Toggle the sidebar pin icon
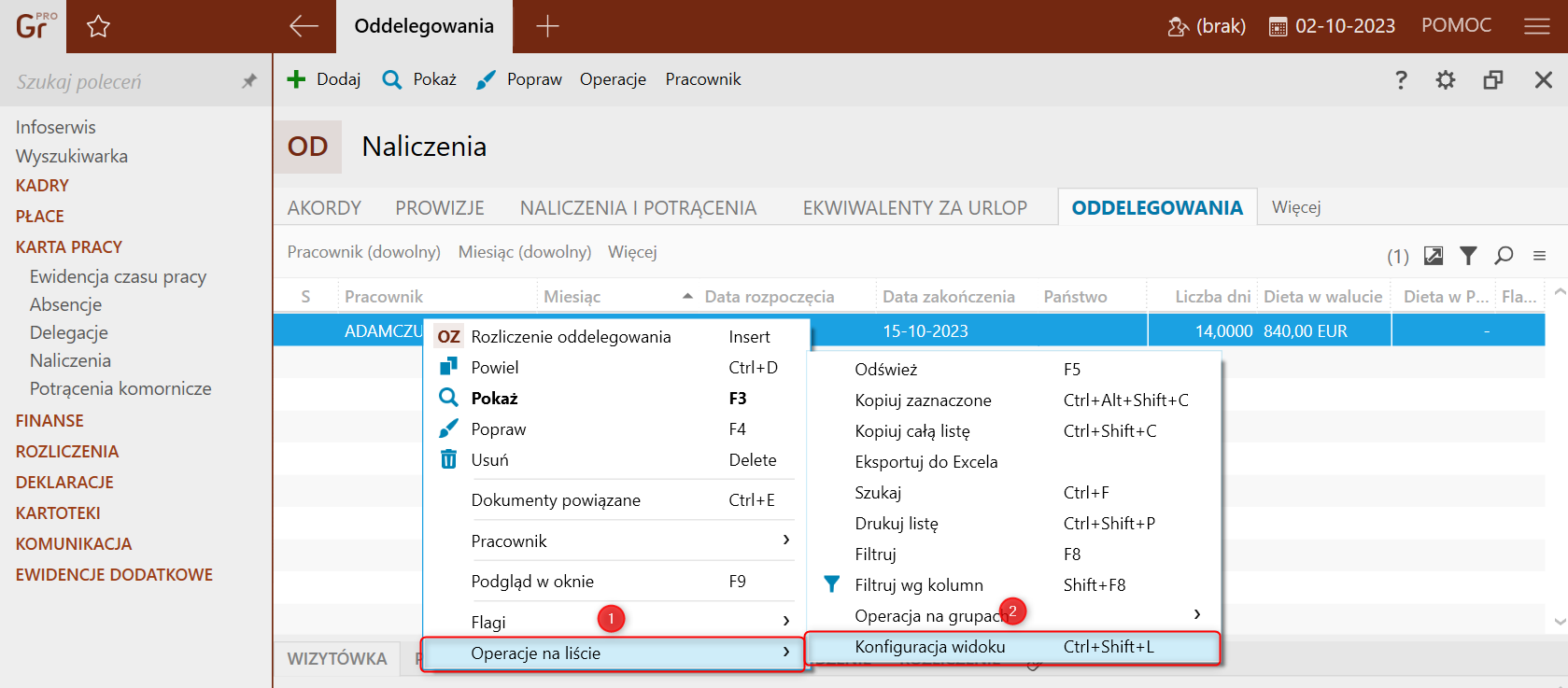 coord(249,81)
